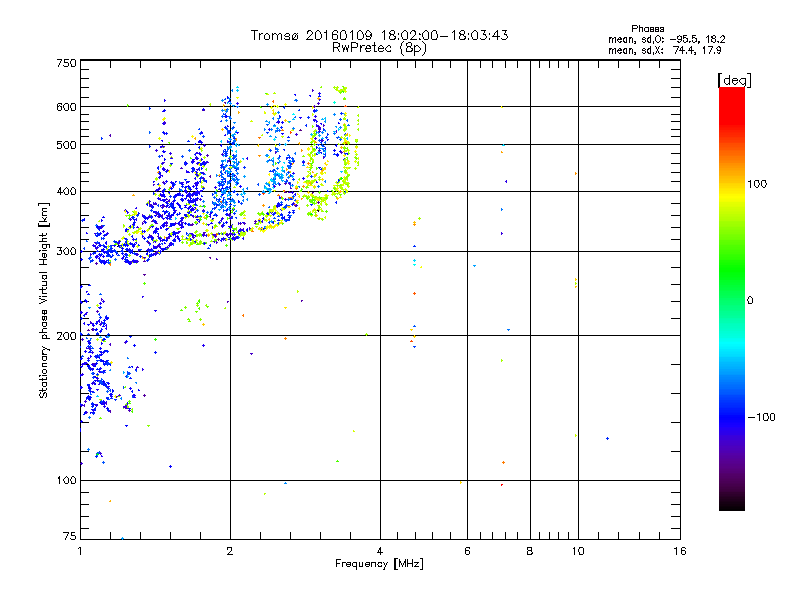Click the '100' color bar tick label

point(757,184)
